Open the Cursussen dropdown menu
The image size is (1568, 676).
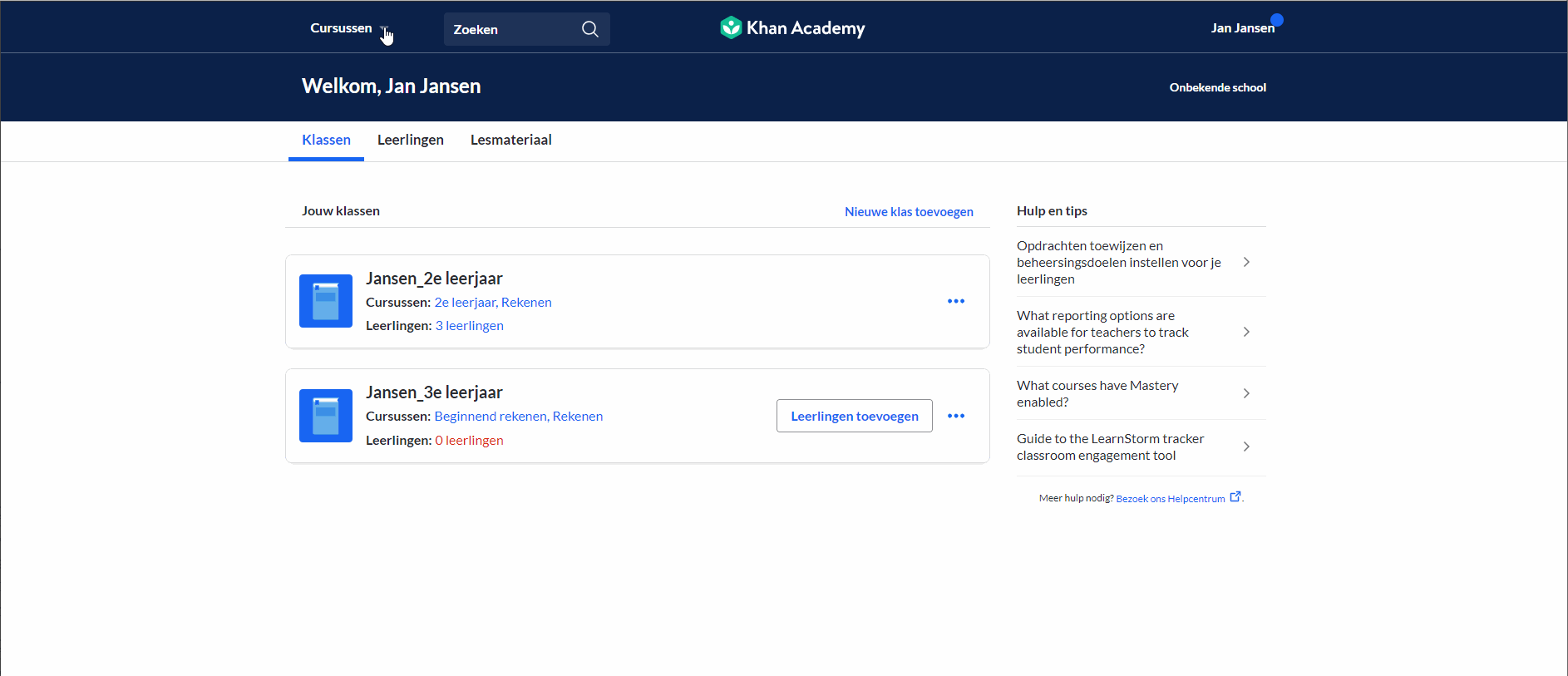click(349, 28)
